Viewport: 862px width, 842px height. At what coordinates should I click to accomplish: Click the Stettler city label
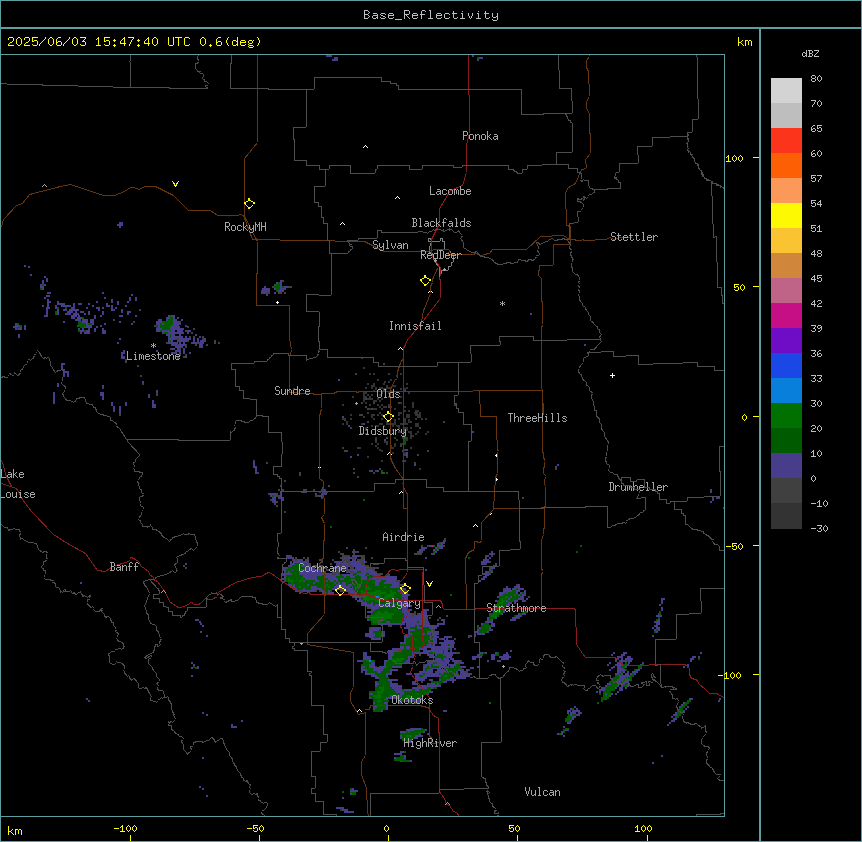pyautogui.click(x=634, y=237)
